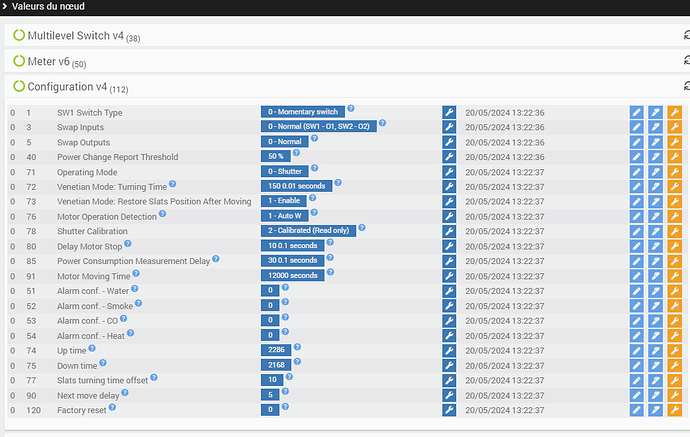The width and height of the screenshot is (690, 437).
Task: Click the timestamp in the Swap Inputs row
Action: (x=505, y=127)
